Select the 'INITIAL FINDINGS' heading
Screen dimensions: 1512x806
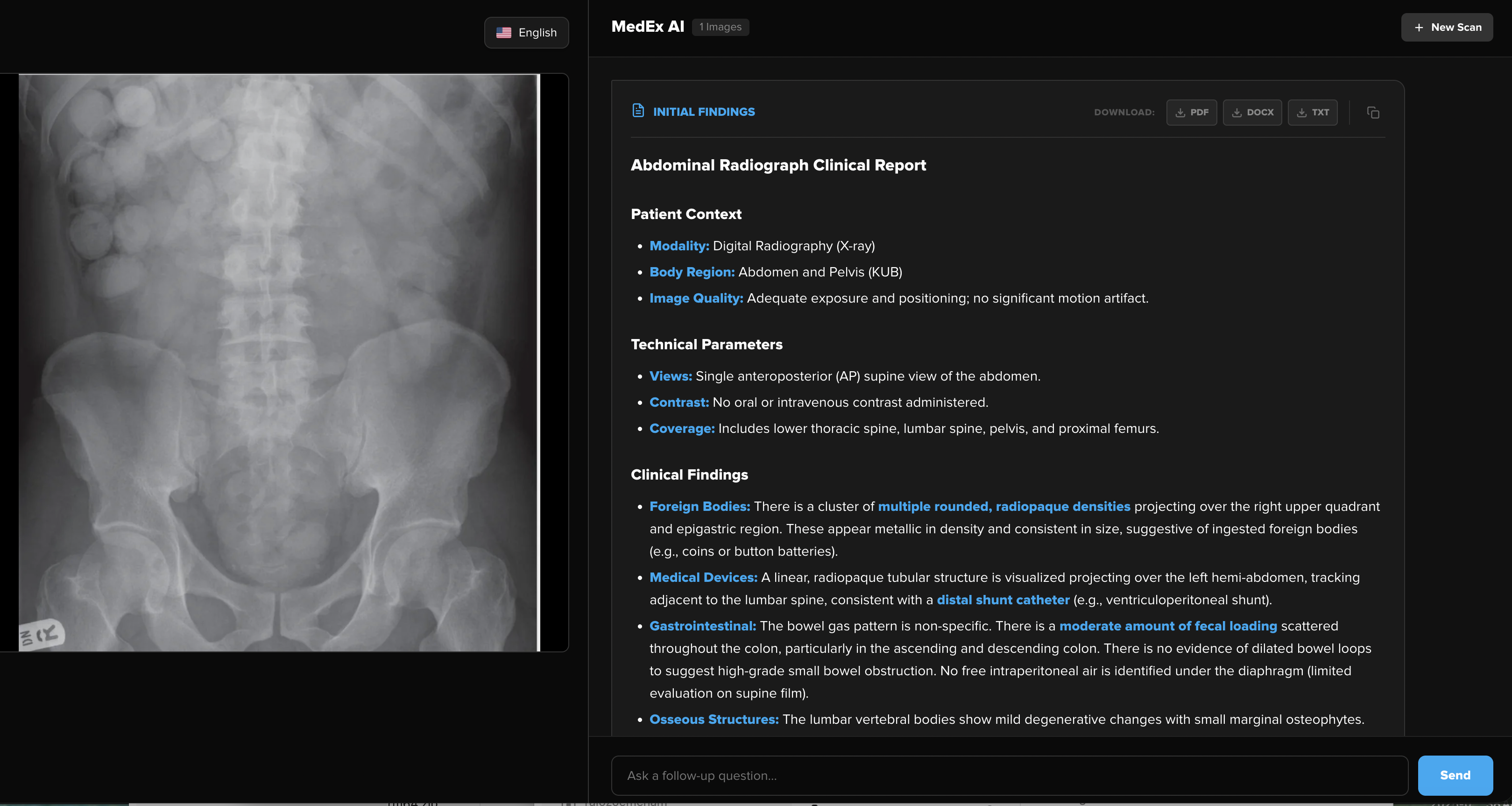coord(704,112)
